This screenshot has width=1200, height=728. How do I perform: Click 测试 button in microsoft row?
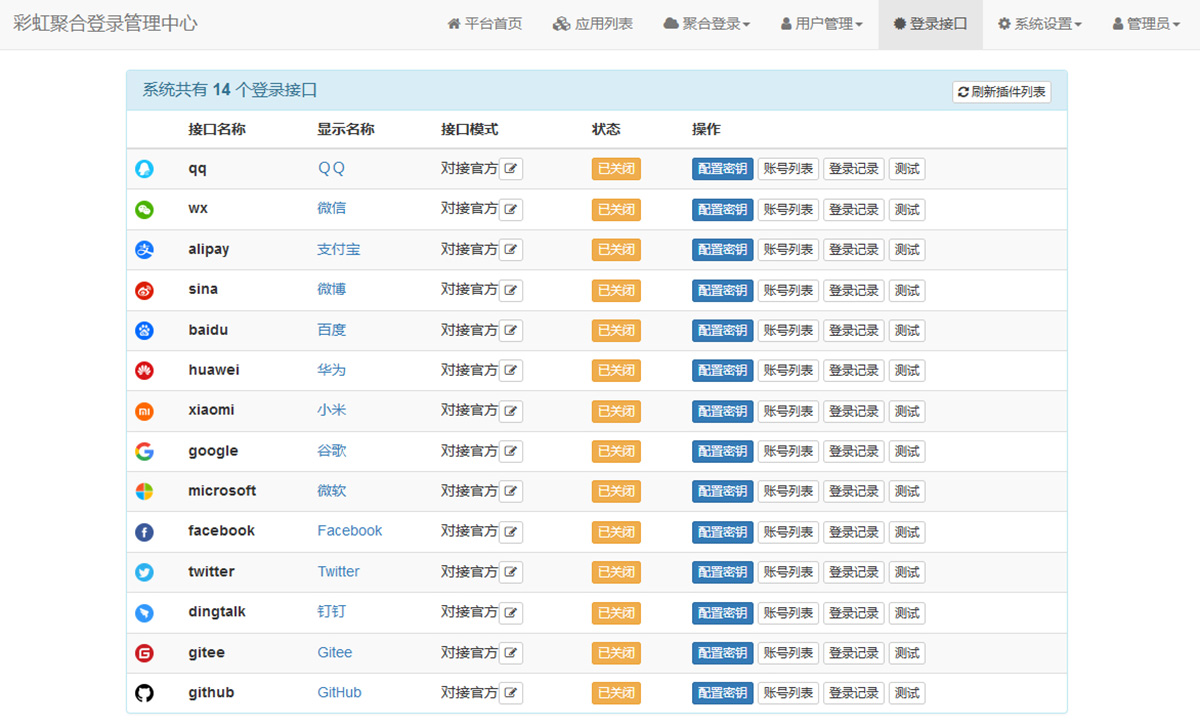click(907, 491)
